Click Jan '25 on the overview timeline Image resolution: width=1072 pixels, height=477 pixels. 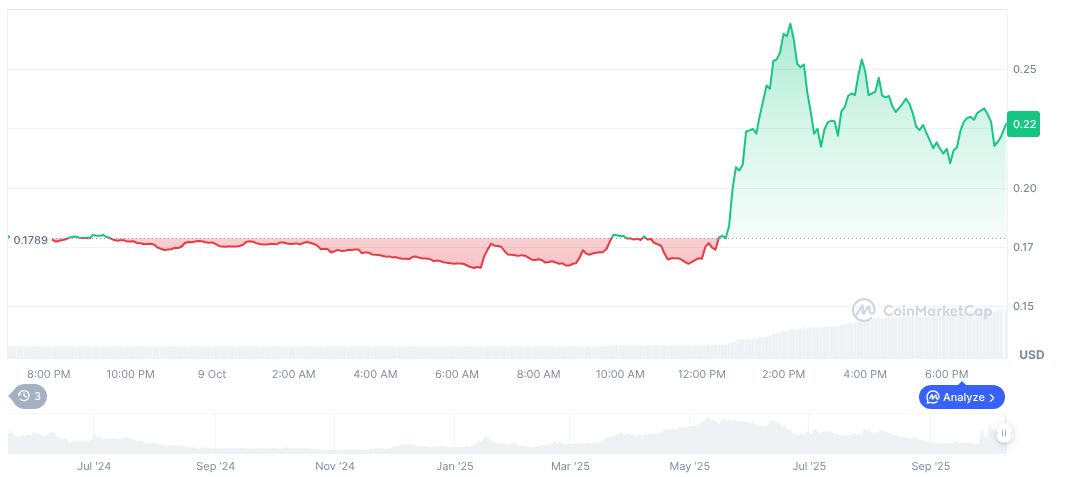[455, 466]
